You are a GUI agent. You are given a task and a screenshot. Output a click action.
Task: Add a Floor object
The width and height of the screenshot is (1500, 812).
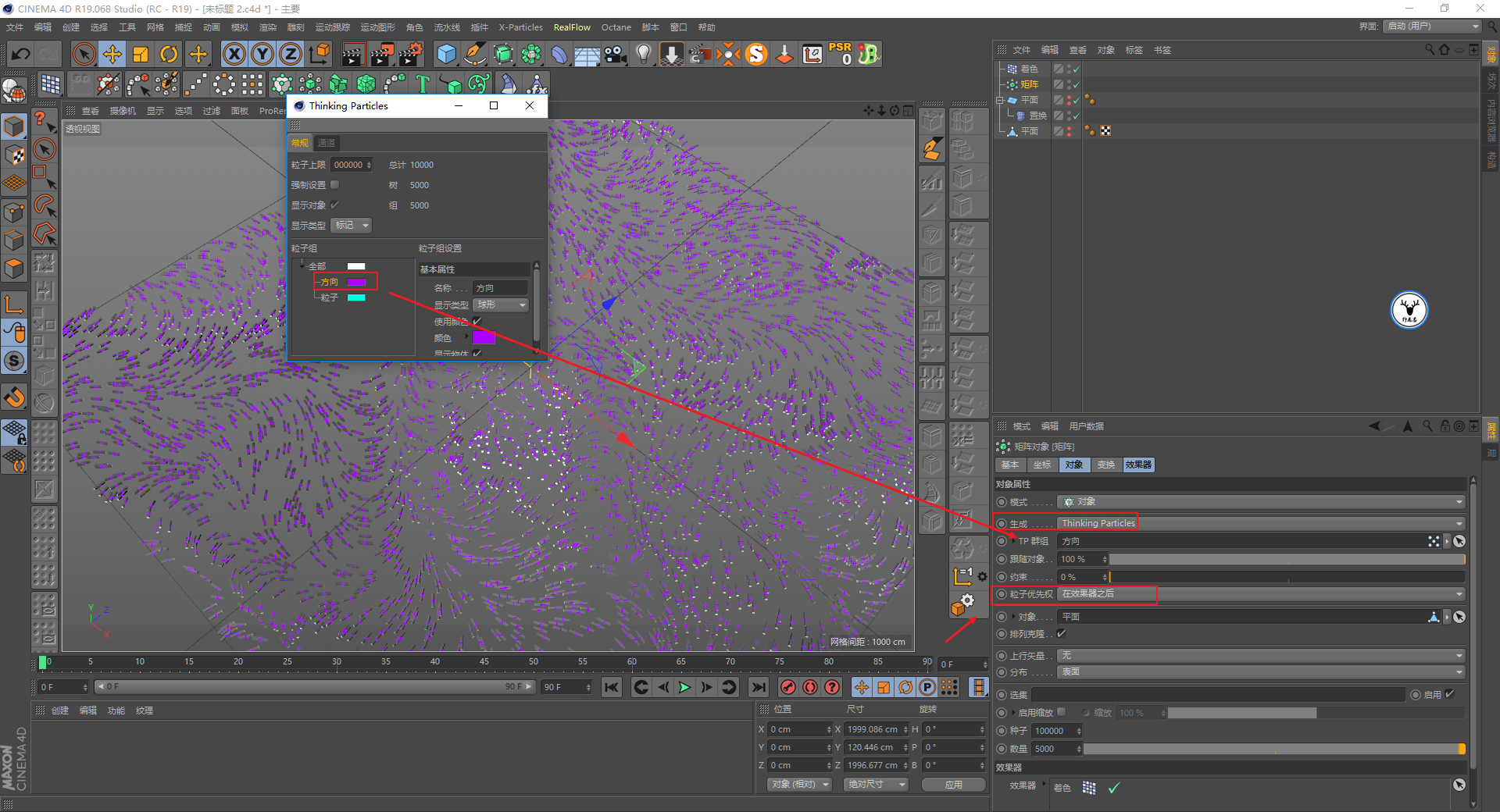coord(587,54)
